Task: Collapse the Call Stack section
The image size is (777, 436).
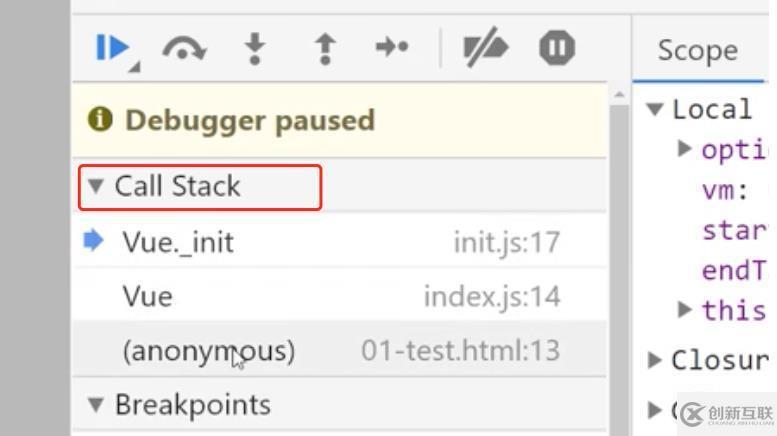Action: [95, 186]
